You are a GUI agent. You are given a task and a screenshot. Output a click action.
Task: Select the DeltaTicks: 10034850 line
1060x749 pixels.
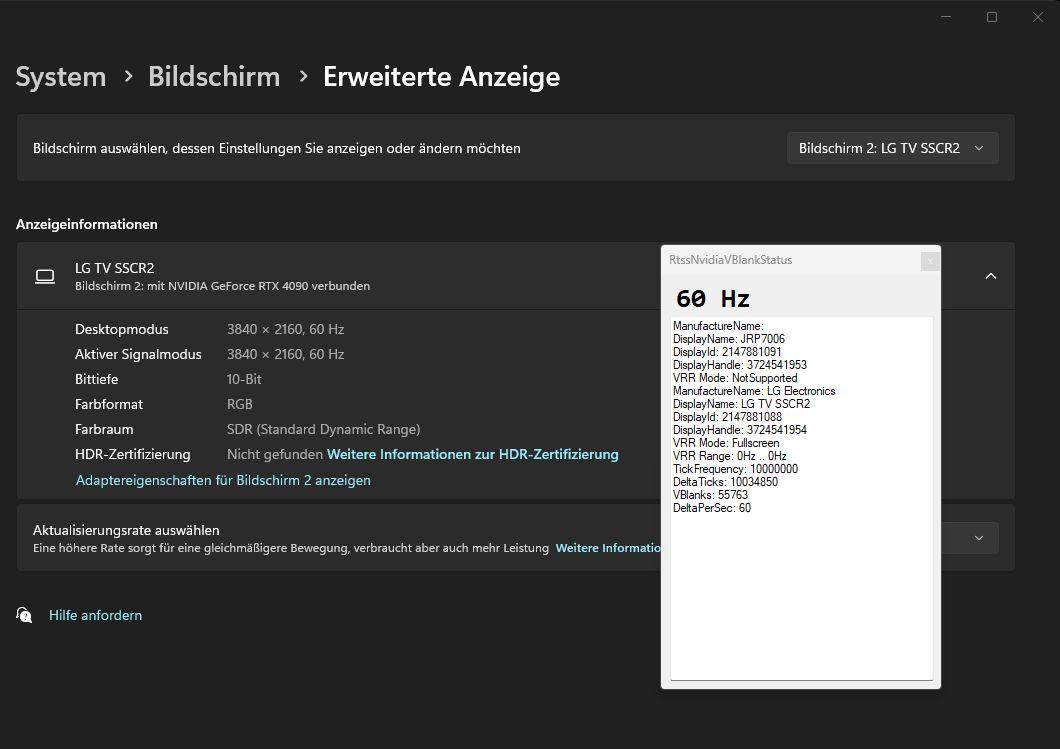coord(725,482)
